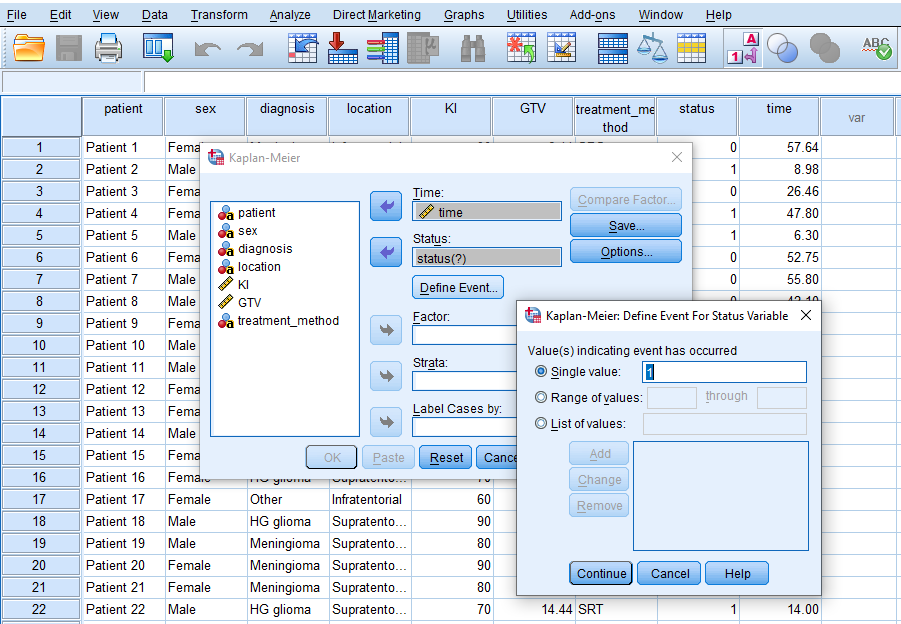Click the Single value text input field
Viewport: 901px width, 624px height.
[724, 372]
